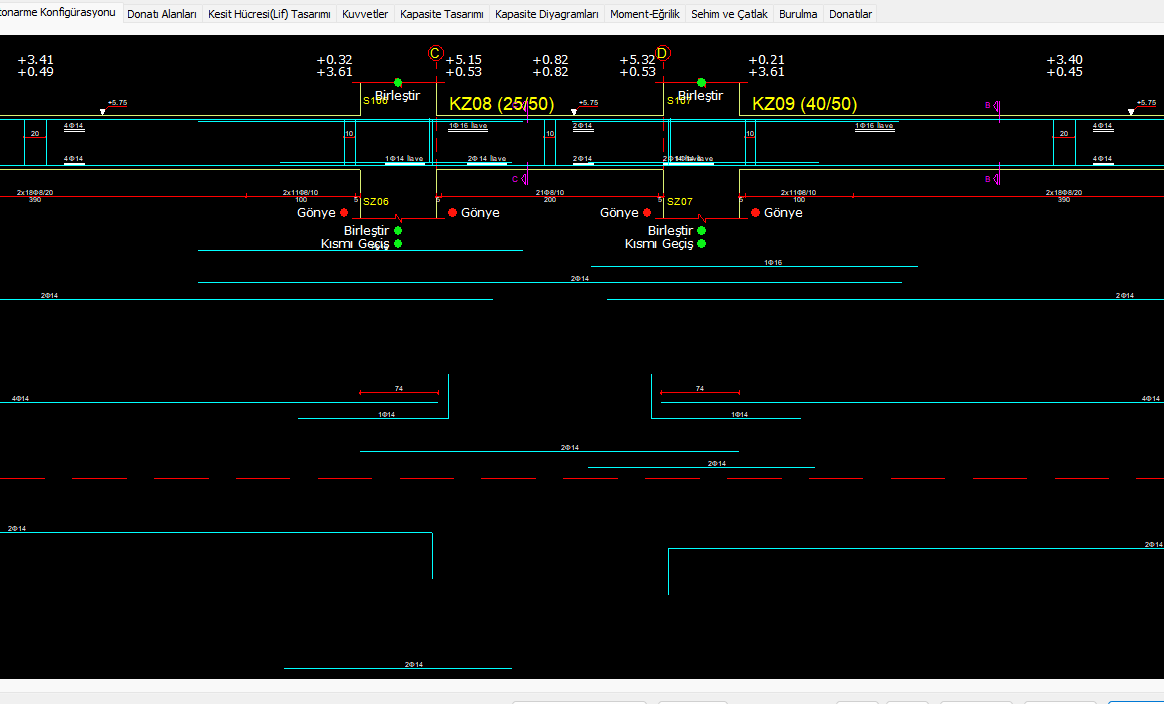This screenshot has height=704, width=1164.
Task: Toggle the top Birleştir dot near S106
Action: tap(398, 83)
